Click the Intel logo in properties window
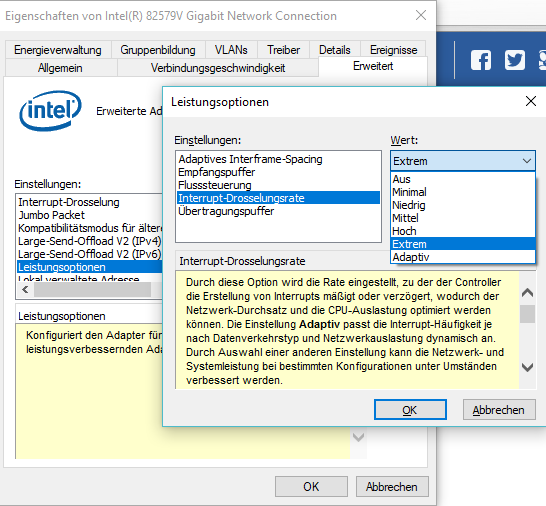Viewport: 546px width, 506px height. click(x=50, y=111)
